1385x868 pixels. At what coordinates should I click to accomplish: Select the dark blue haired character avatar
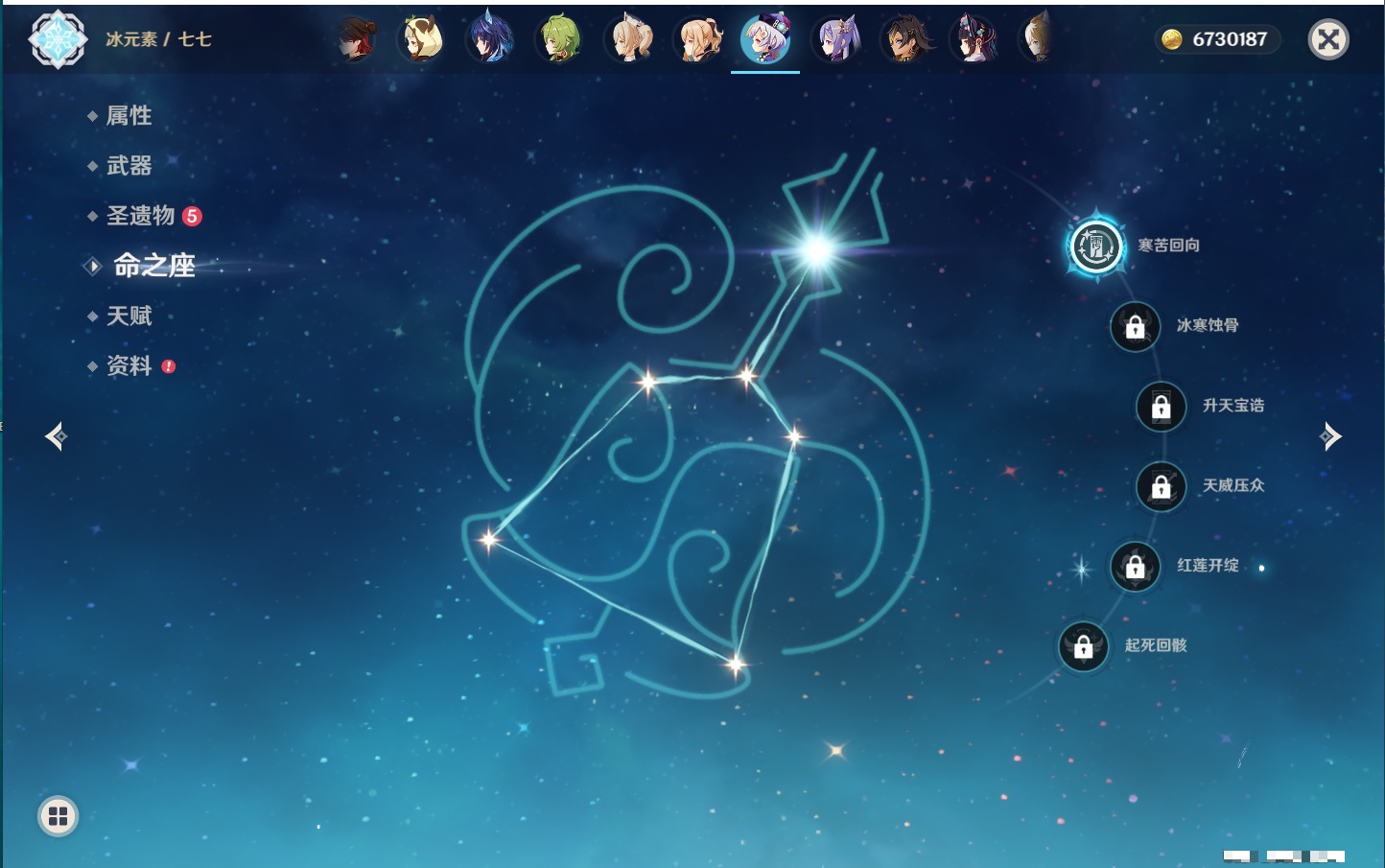click(x=490, y=39)
